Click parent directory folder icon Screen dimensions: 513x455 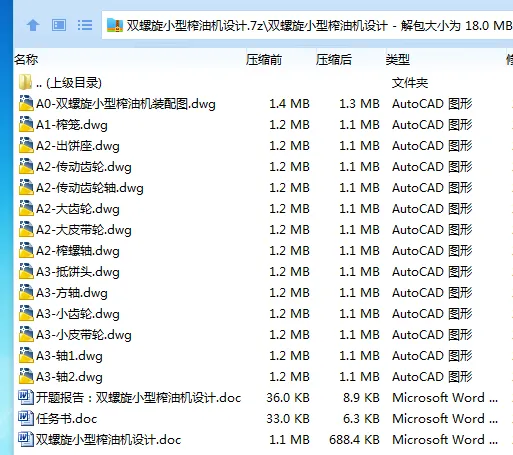pos(25,82)
